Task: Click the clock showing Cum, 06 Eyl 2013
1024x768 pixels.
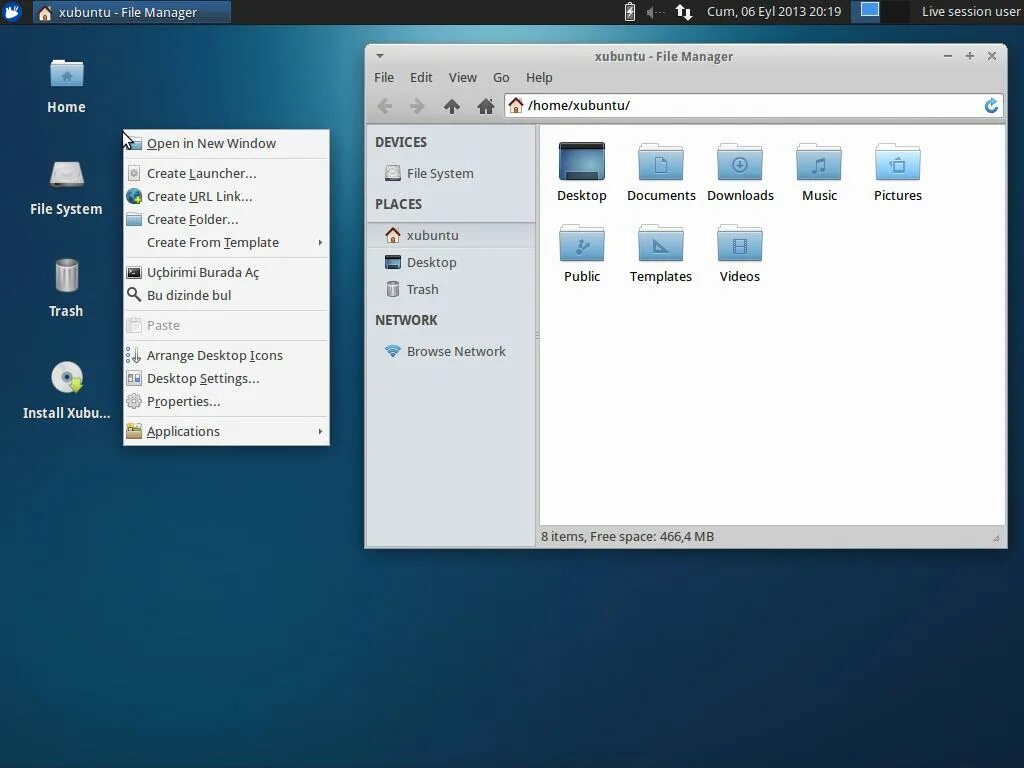Action: point(774,12)
